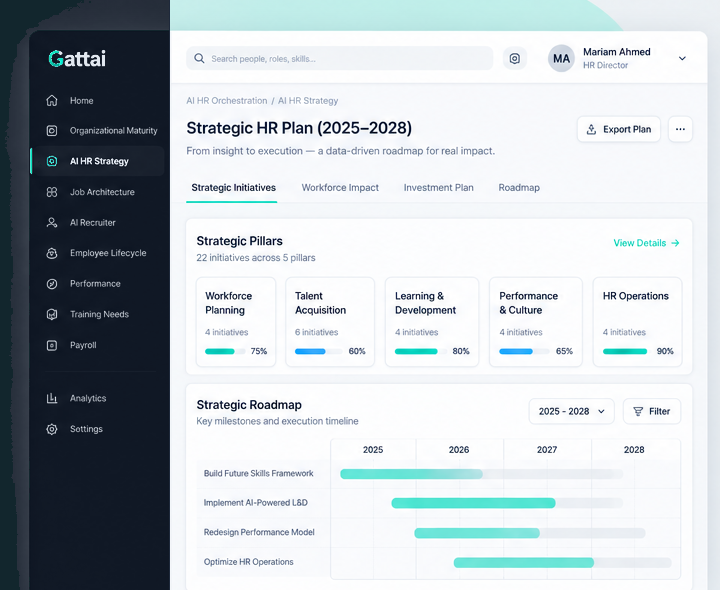Open Training Needs in the sidebar
The height and width of the screenshot is (590, 720).
pyautogui.click(x=98, y=315)
